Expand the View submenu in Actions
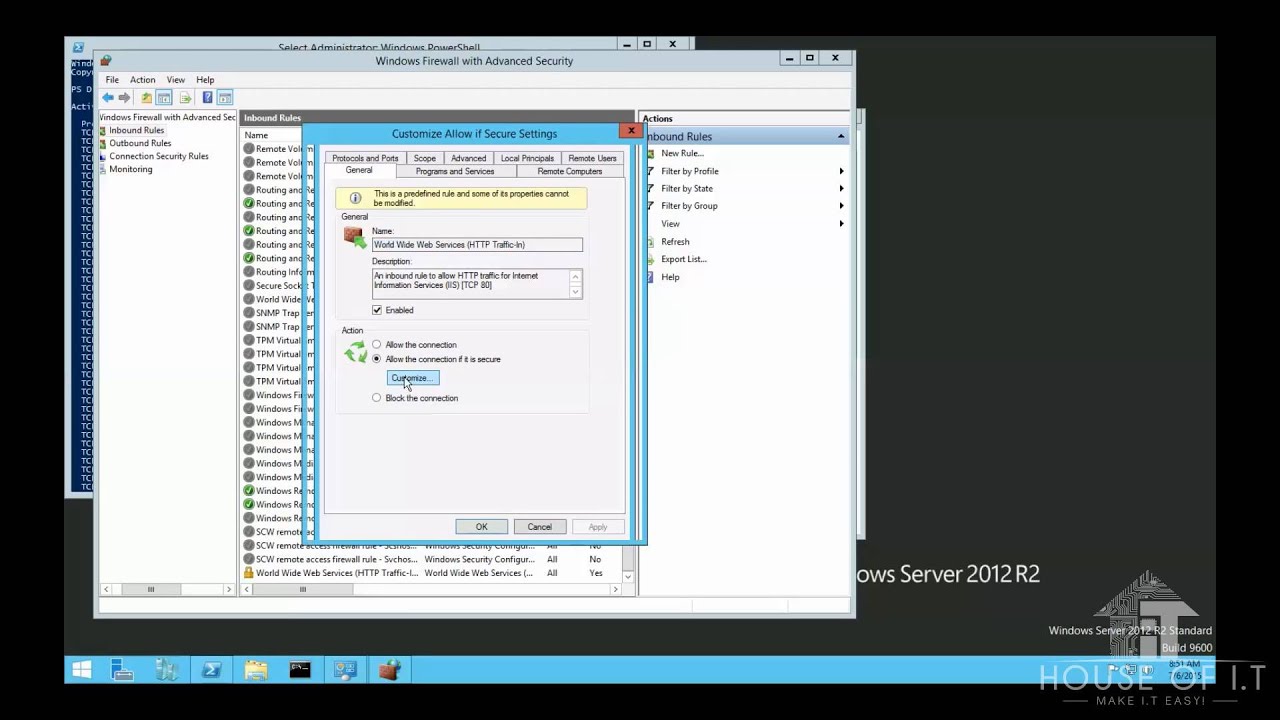The image size is (1280, 720). (x=840, y=224)
